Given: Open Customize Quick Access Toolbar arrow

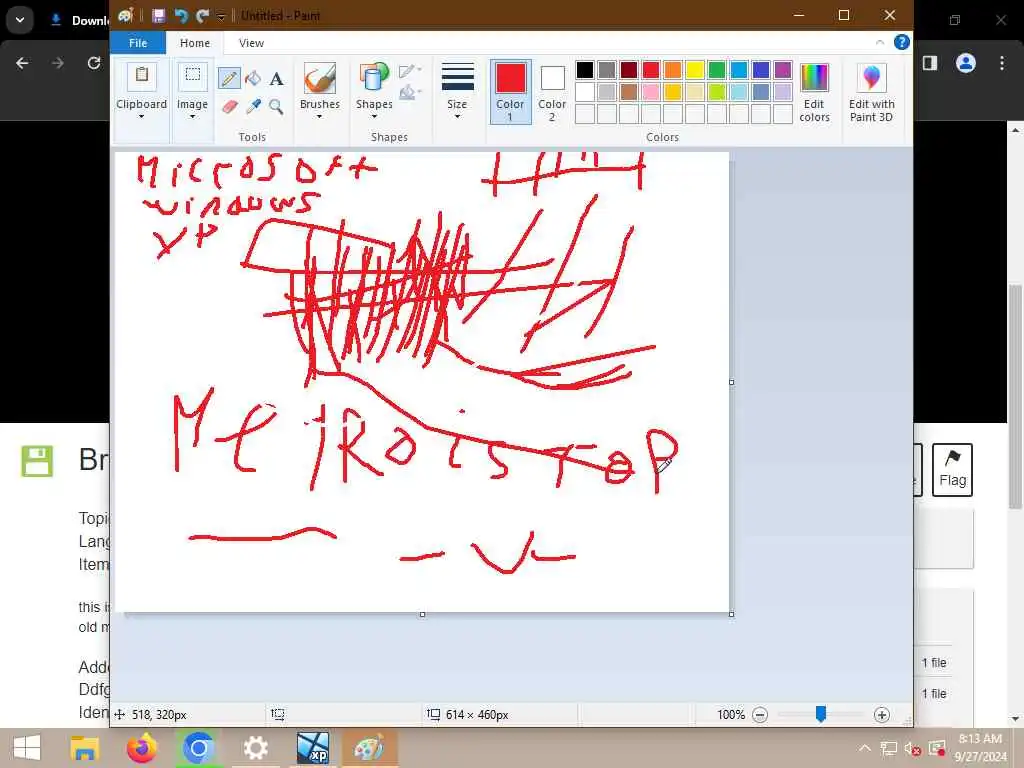Looking at the screenshot, I should pos(221,16).
